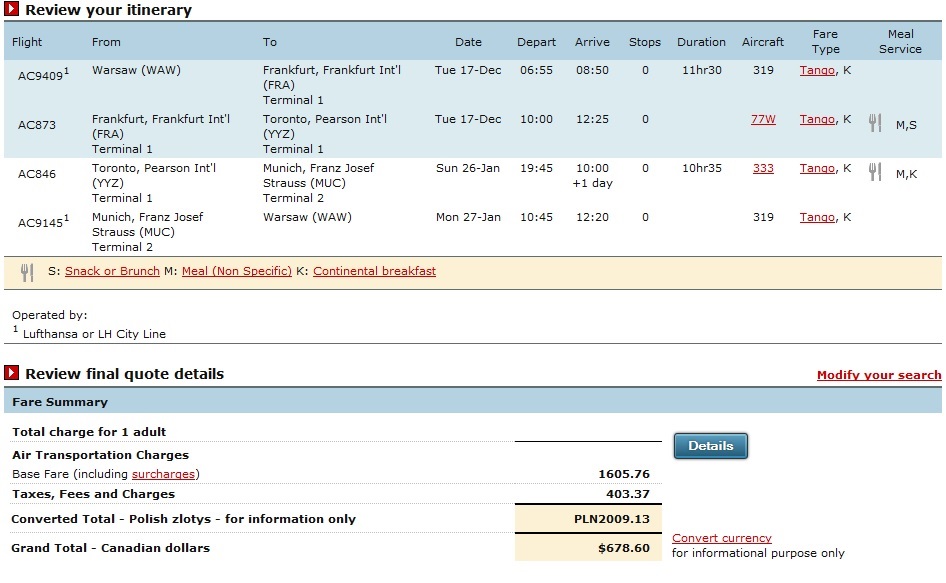The width and height of the screenshot is (946, 583).
Task: Click the Duration column header
Action: 701,42
